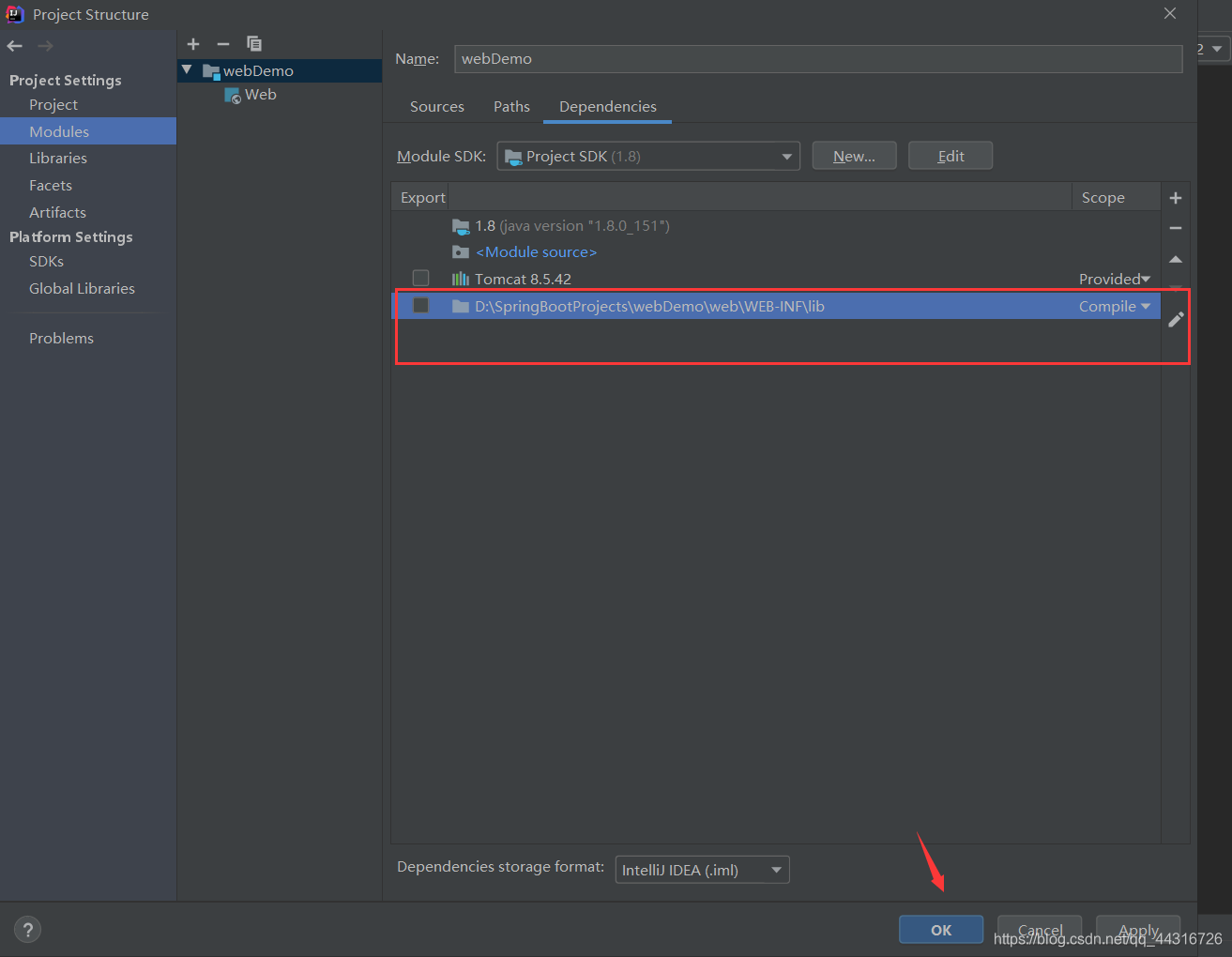1232x957 pixels.
Task: Switch to the Paths tab
Action: 511,107
